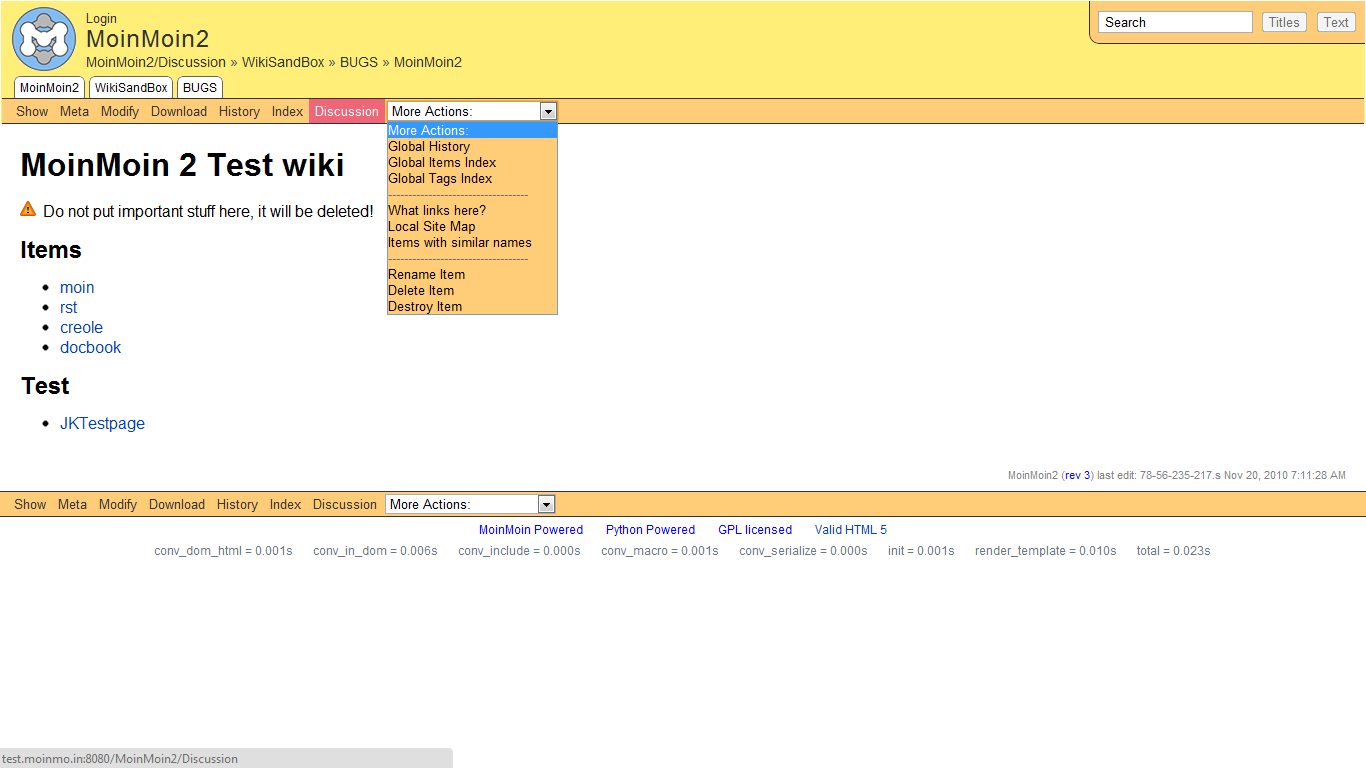Viewport: 1366px width, 768px height.
Task: Focus the Search input field
Action: pyautogui.click(x=1175, y=22)
